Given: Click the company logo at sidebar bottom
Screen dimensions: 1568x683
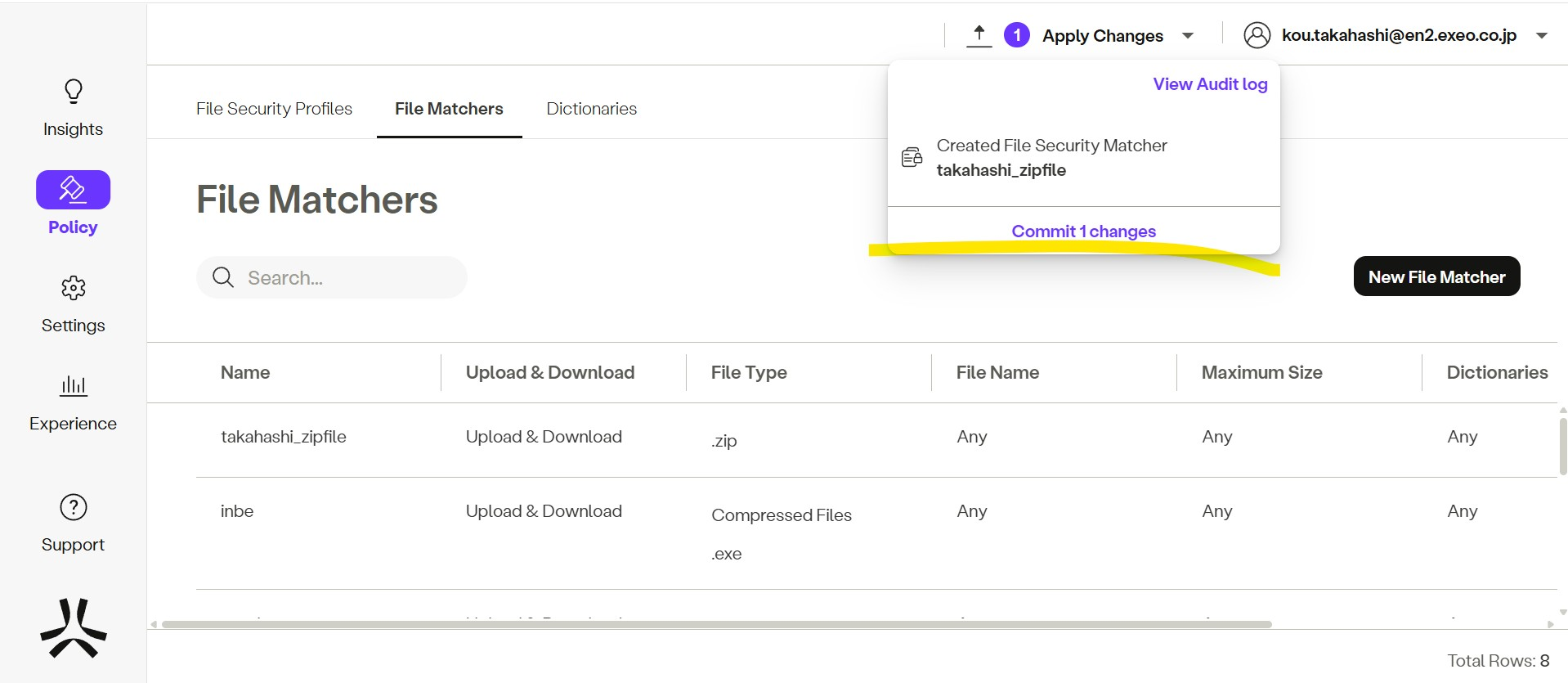Looking at the screenshot, I should pyautogui.click(x=74, y=628).
